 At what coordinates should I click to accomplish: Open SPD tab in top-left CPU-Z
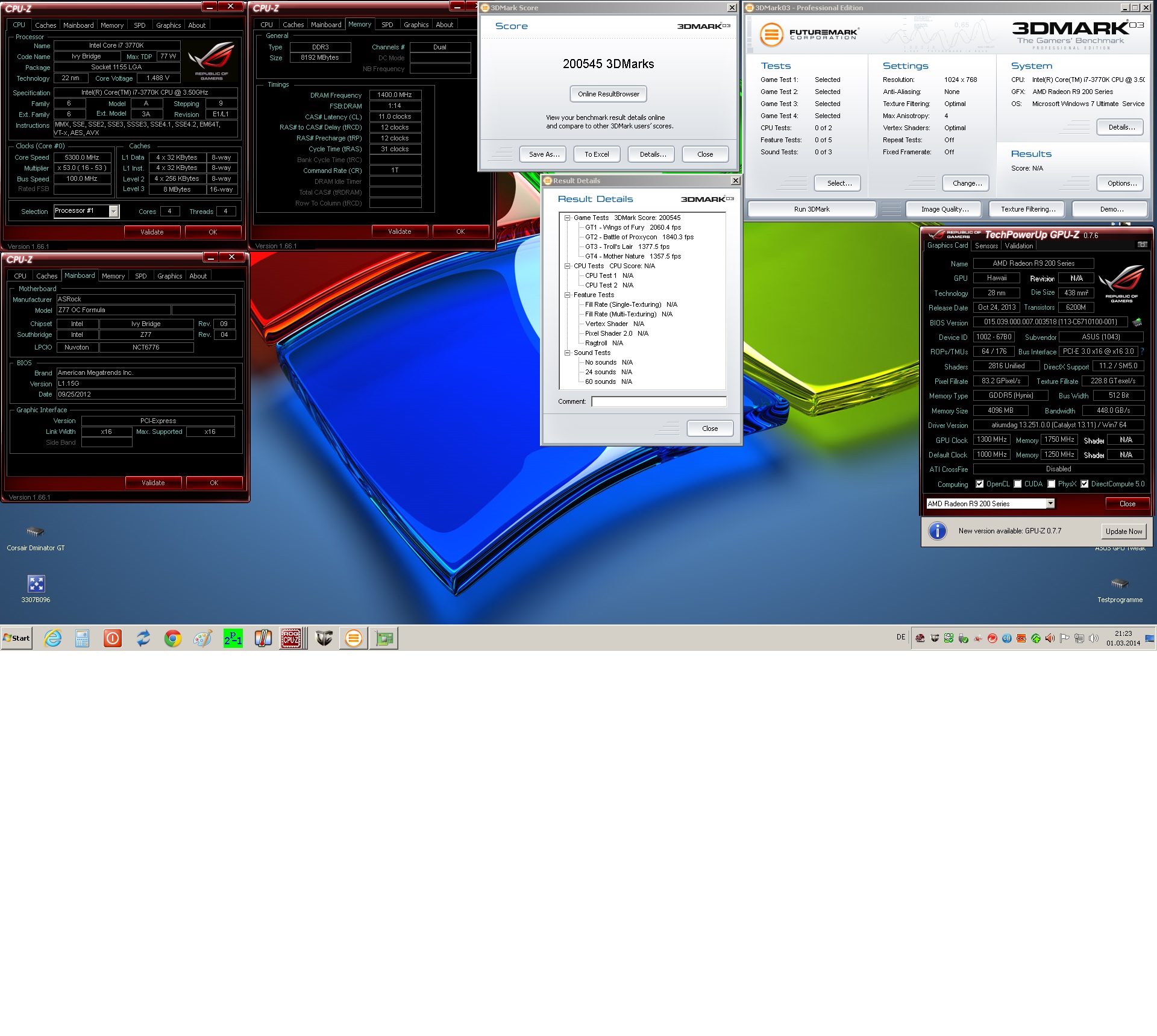[140, 25]
